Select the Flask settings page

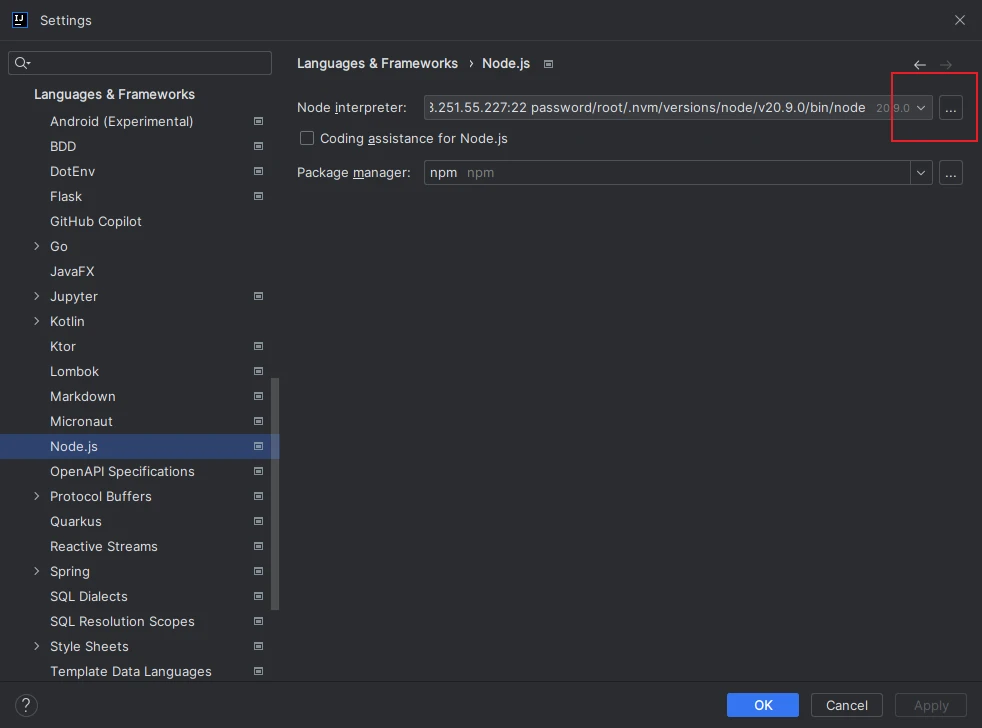[x=66, y=196]
